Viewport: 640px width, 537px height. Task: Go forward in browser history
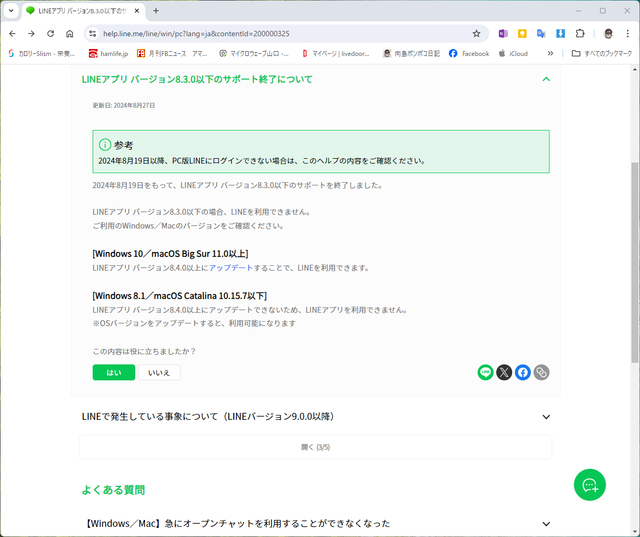(x=31, y=33)
